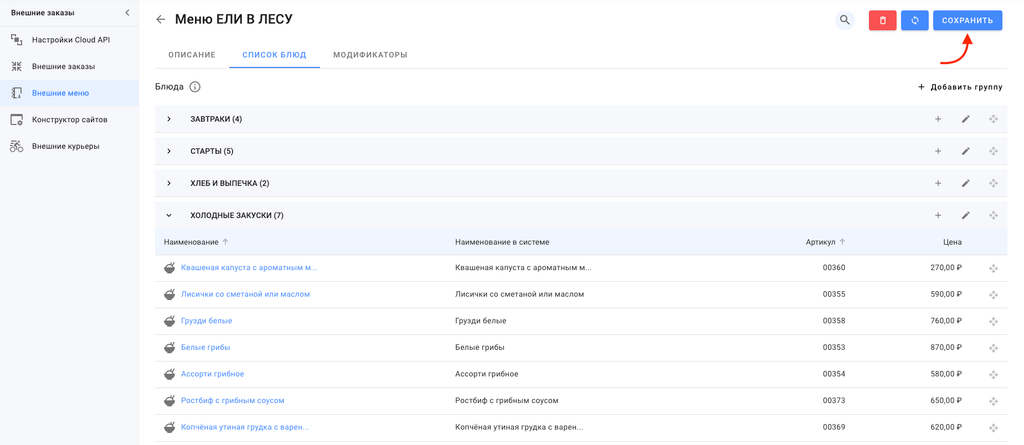Expand the СТАРТЫ group
This screenshot has height=445, width=1024.
coord(169,152)
